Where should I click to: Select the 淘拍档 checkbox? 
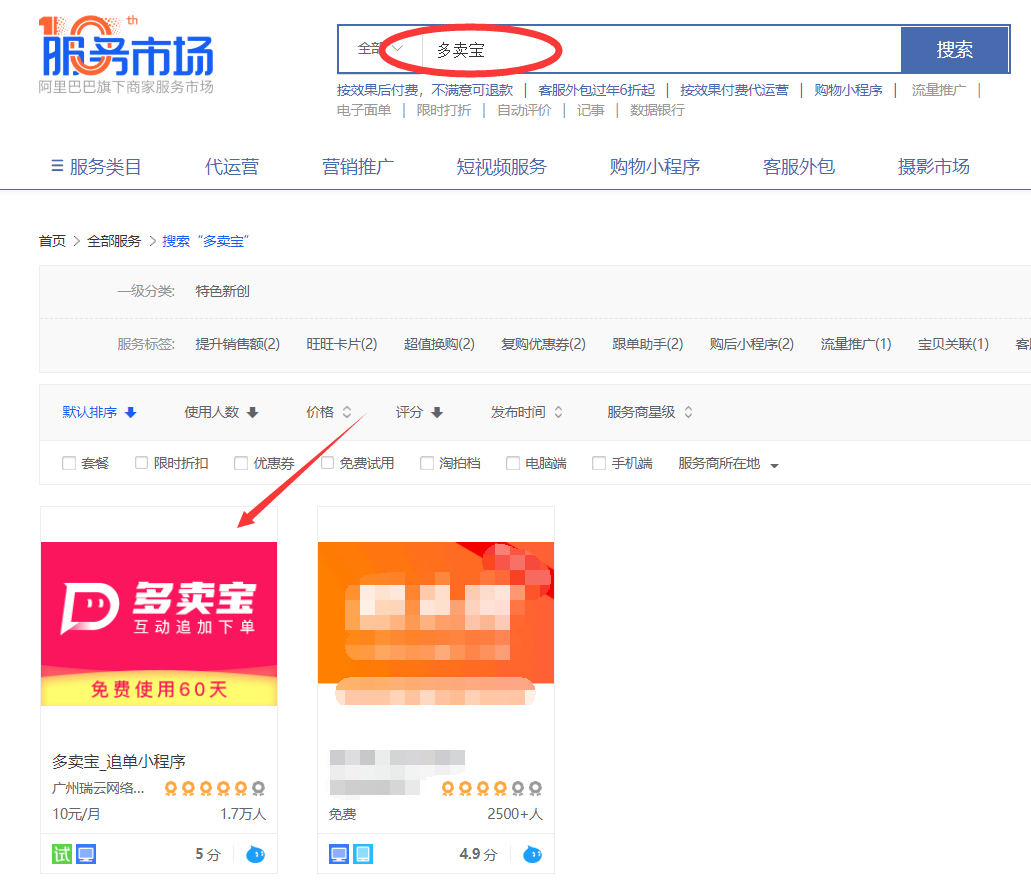(427, 463)
